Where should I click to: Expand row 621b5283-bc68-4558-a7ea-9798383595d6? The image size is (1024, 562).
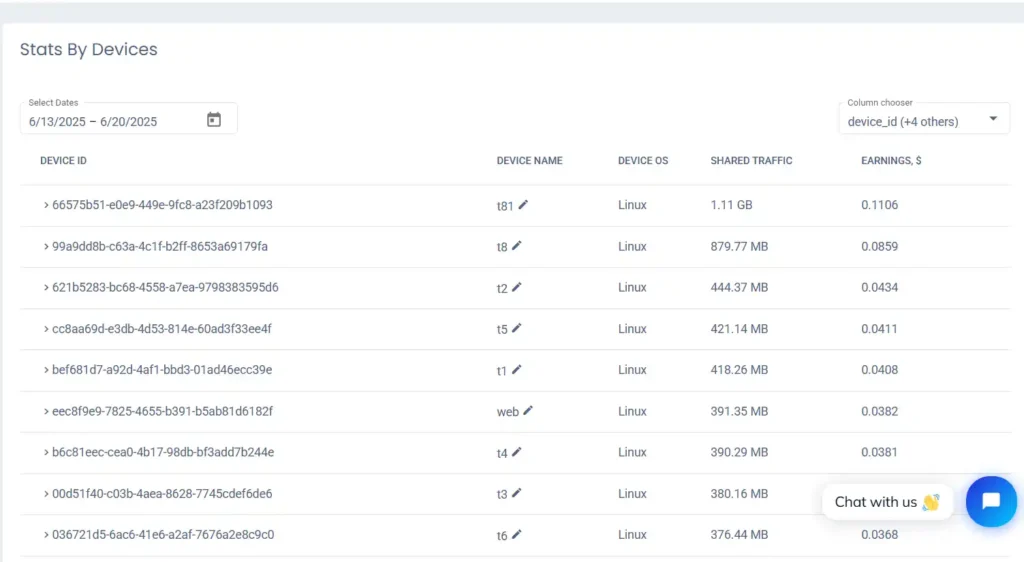46,287
